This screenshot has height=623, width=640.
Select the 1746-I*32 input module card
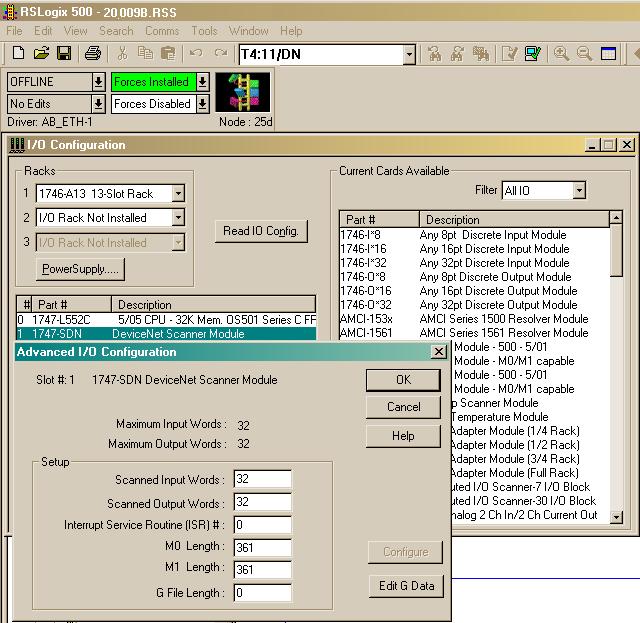pos(474,263)
